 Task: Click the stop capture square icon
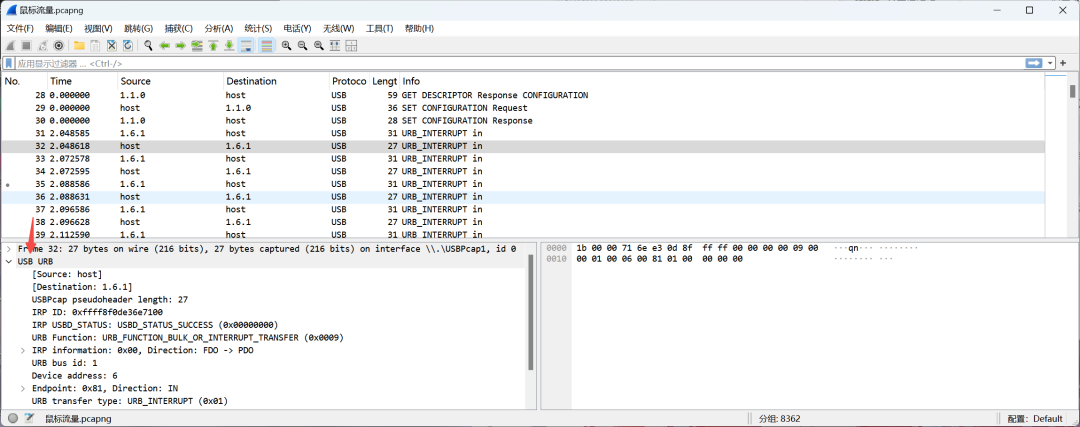tap(26, 45)
